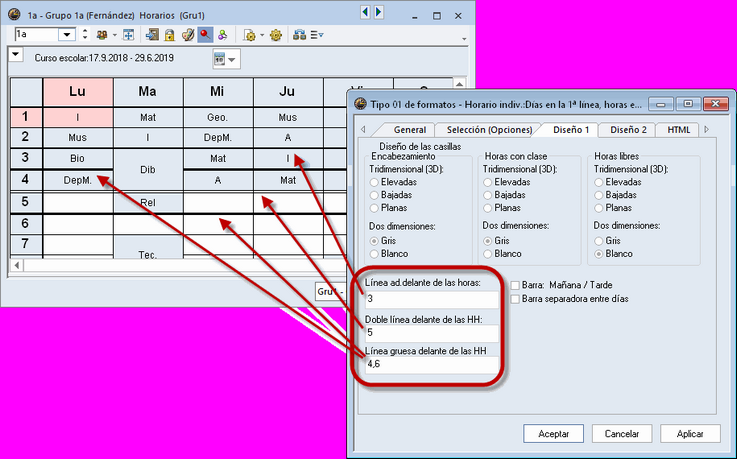Image resolution: width=737 pixels, height=459 pixels.
Task: Select the Ma day column header
Action: pyautogui.click(x=148, y=92)
